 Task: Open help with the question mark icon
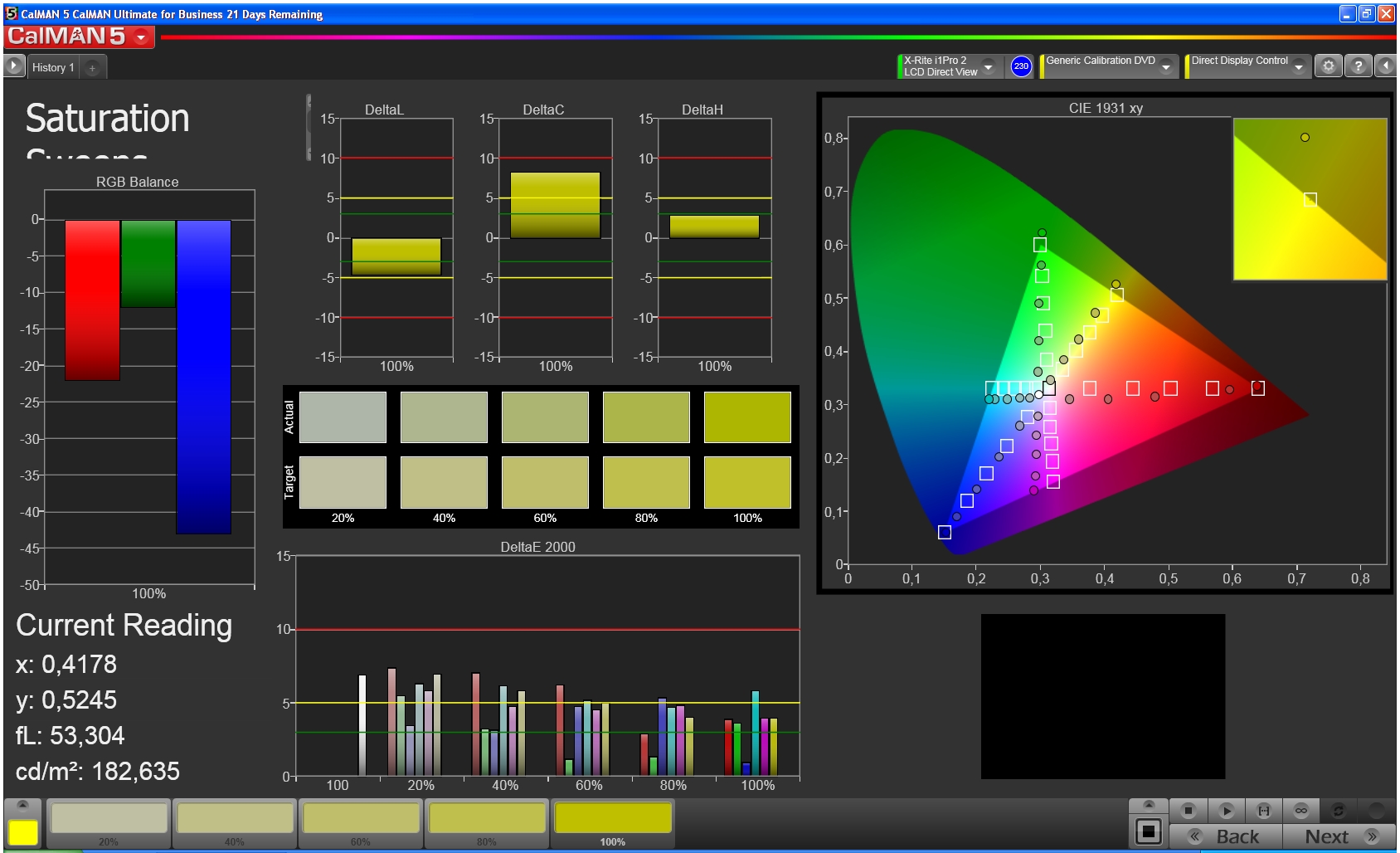[1358, 66]
